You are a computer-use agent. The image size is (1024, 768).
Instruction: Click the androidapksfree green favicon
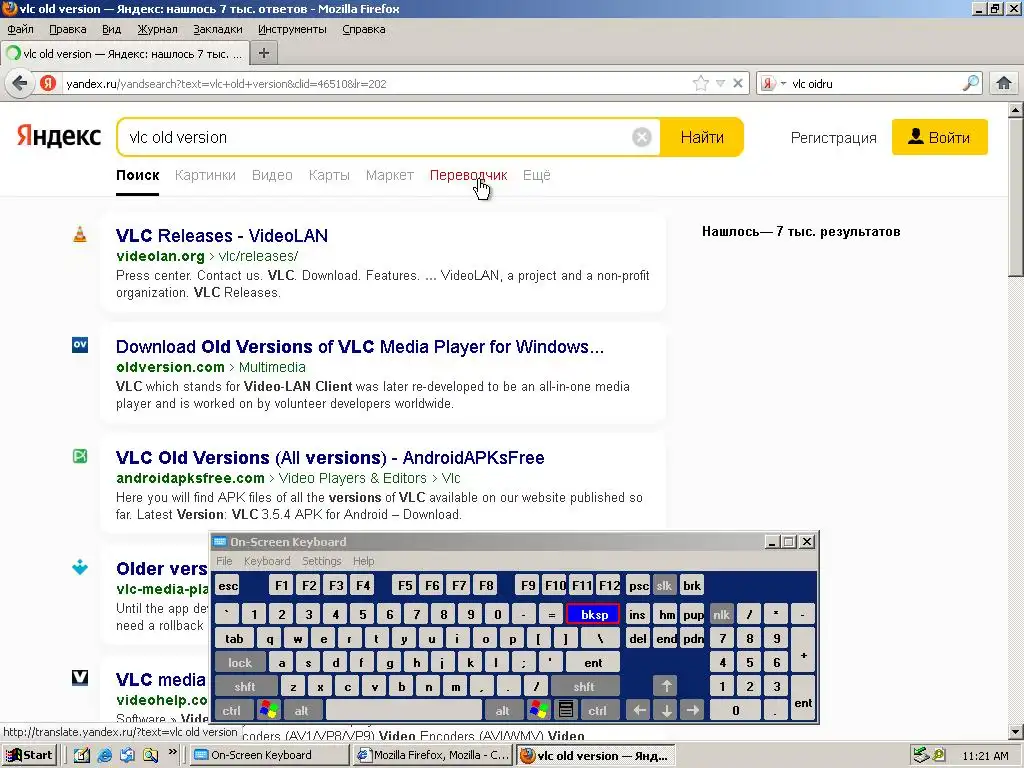pyautogui.click(x=80, y=455)
